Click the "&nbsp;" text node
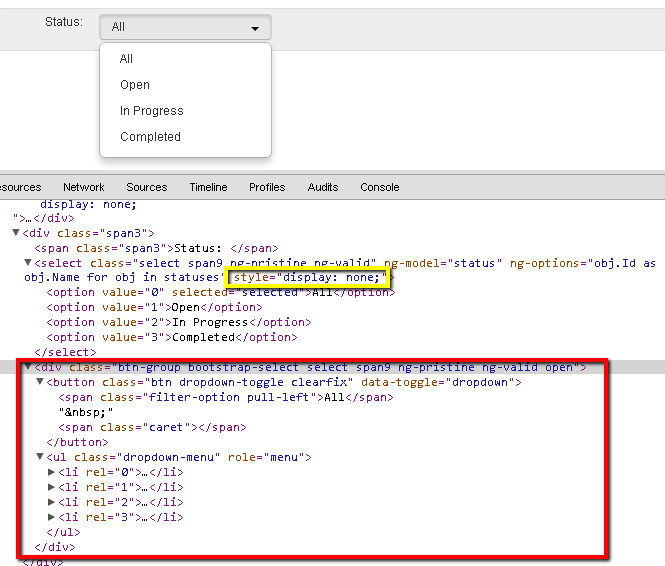 pyautogui.click(x=86, y=412)
